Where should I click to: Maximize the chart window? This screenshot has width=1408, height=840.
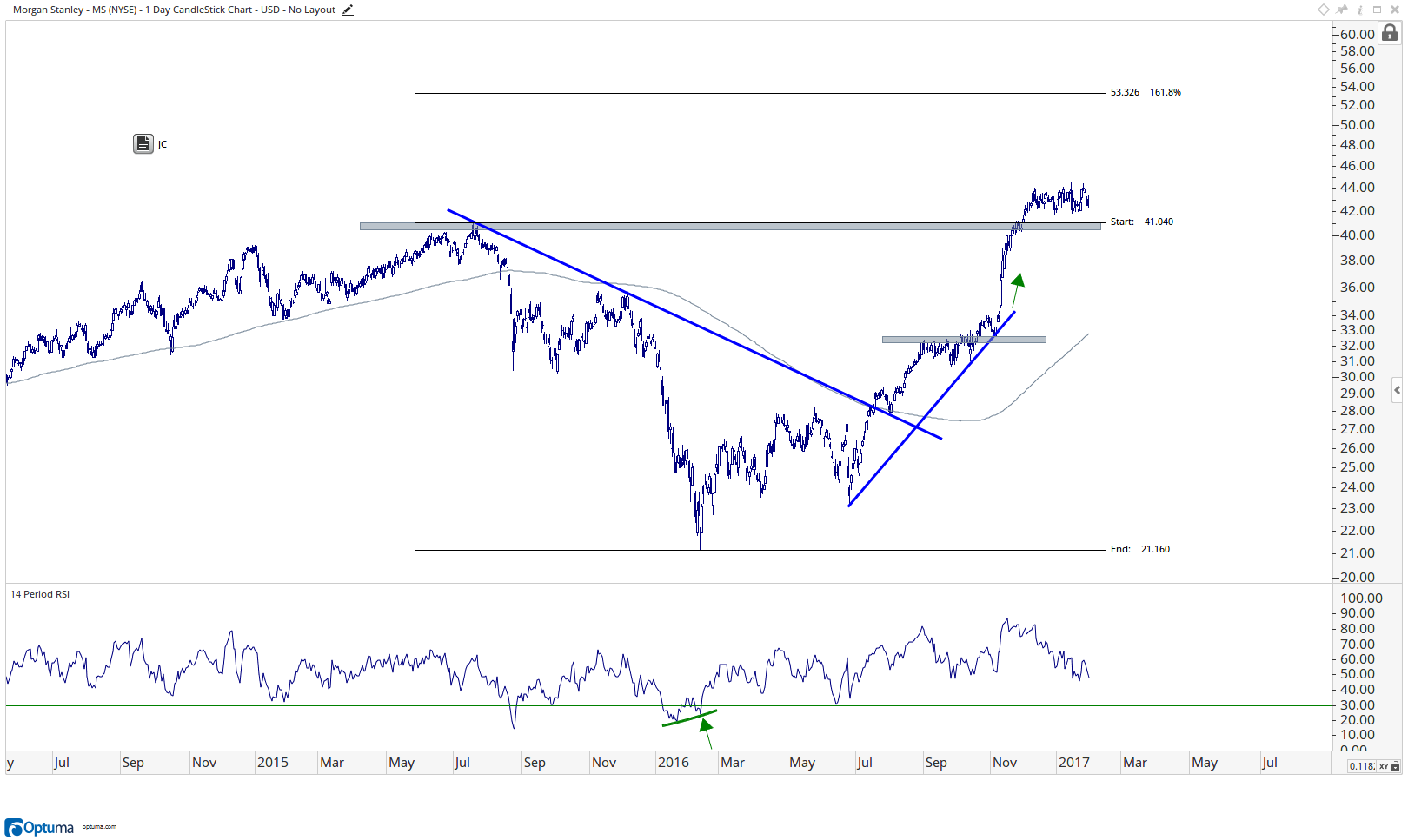pyautogui.click(x=1378, y=10)
